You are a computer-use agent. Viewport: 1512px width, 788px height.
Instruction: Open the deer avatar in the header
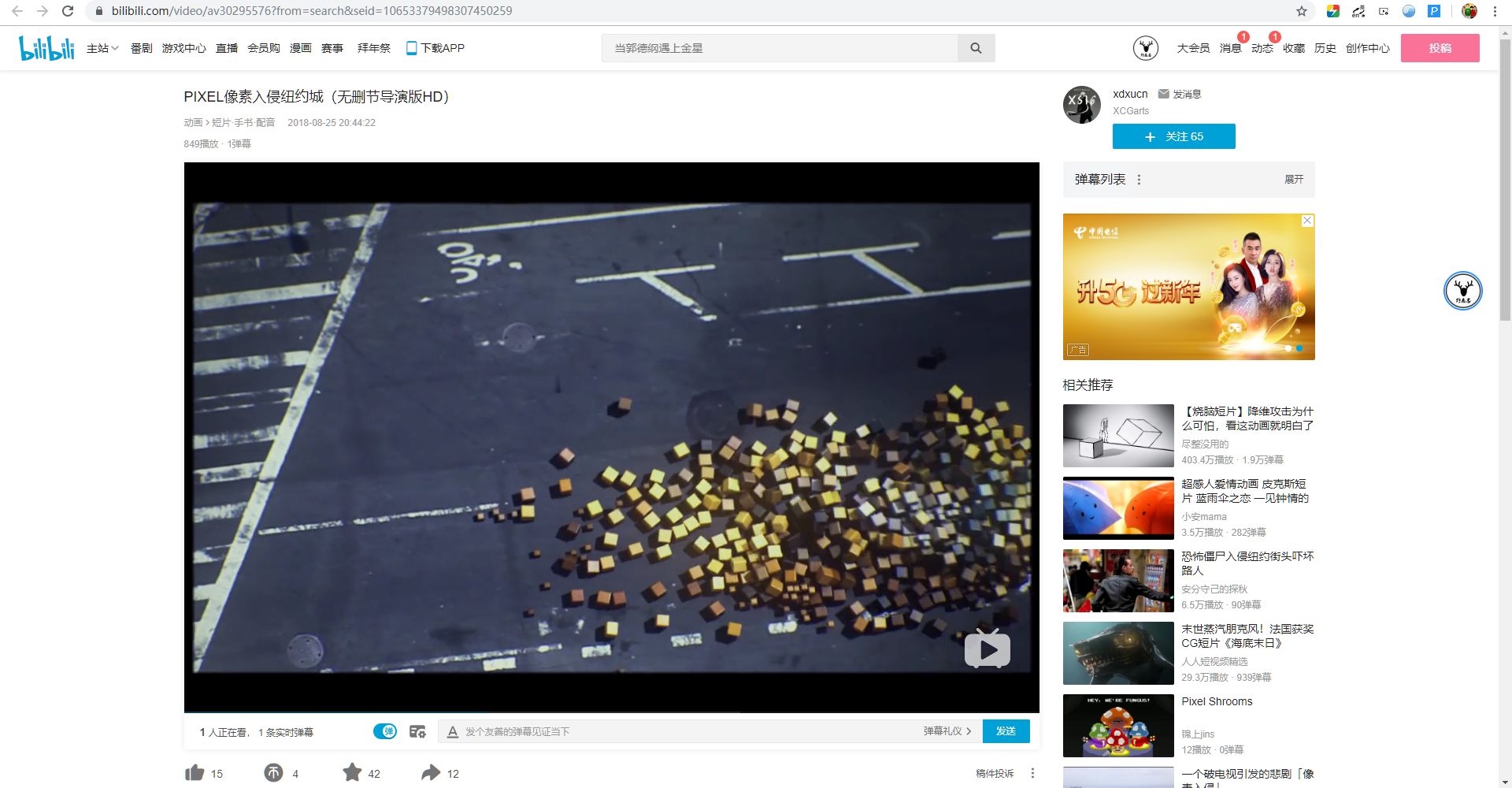click(1146, 48)
